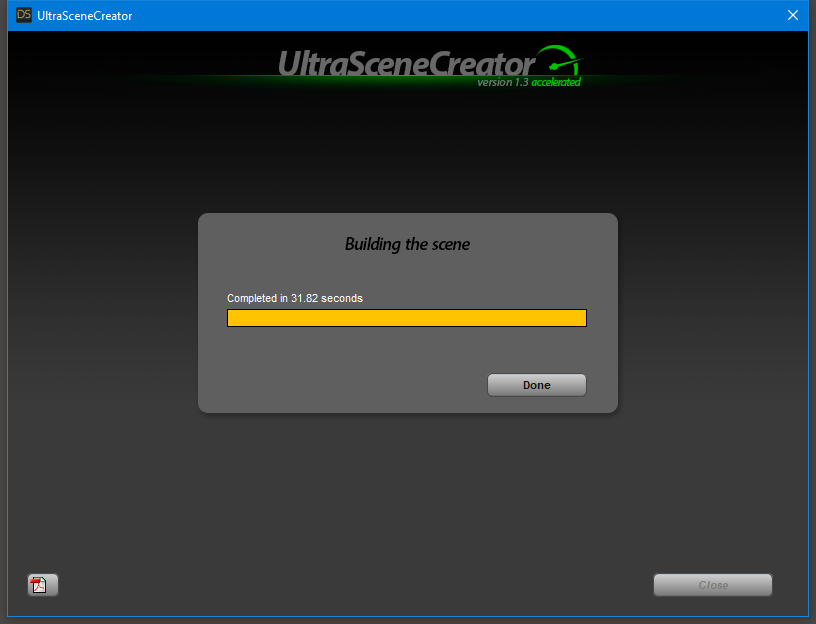Viewport: 816px width, 624px height.
Task: Click the yellow build progress bar
Action: 406,318
